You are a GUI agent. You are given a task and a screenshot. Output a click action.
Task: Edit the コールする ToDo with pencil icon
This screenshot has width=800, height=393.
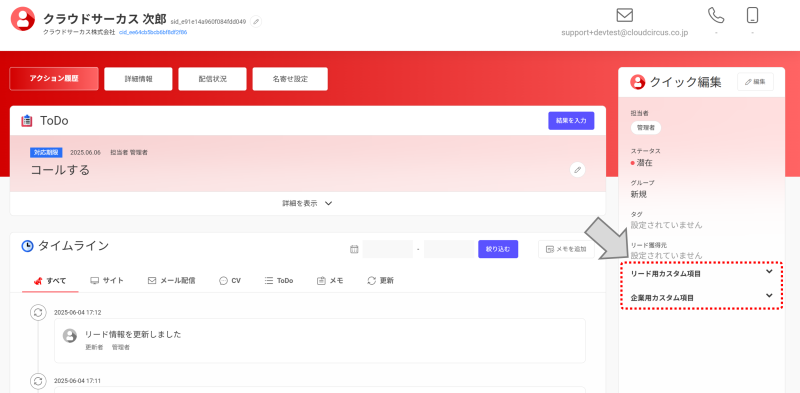pos(577,170)
